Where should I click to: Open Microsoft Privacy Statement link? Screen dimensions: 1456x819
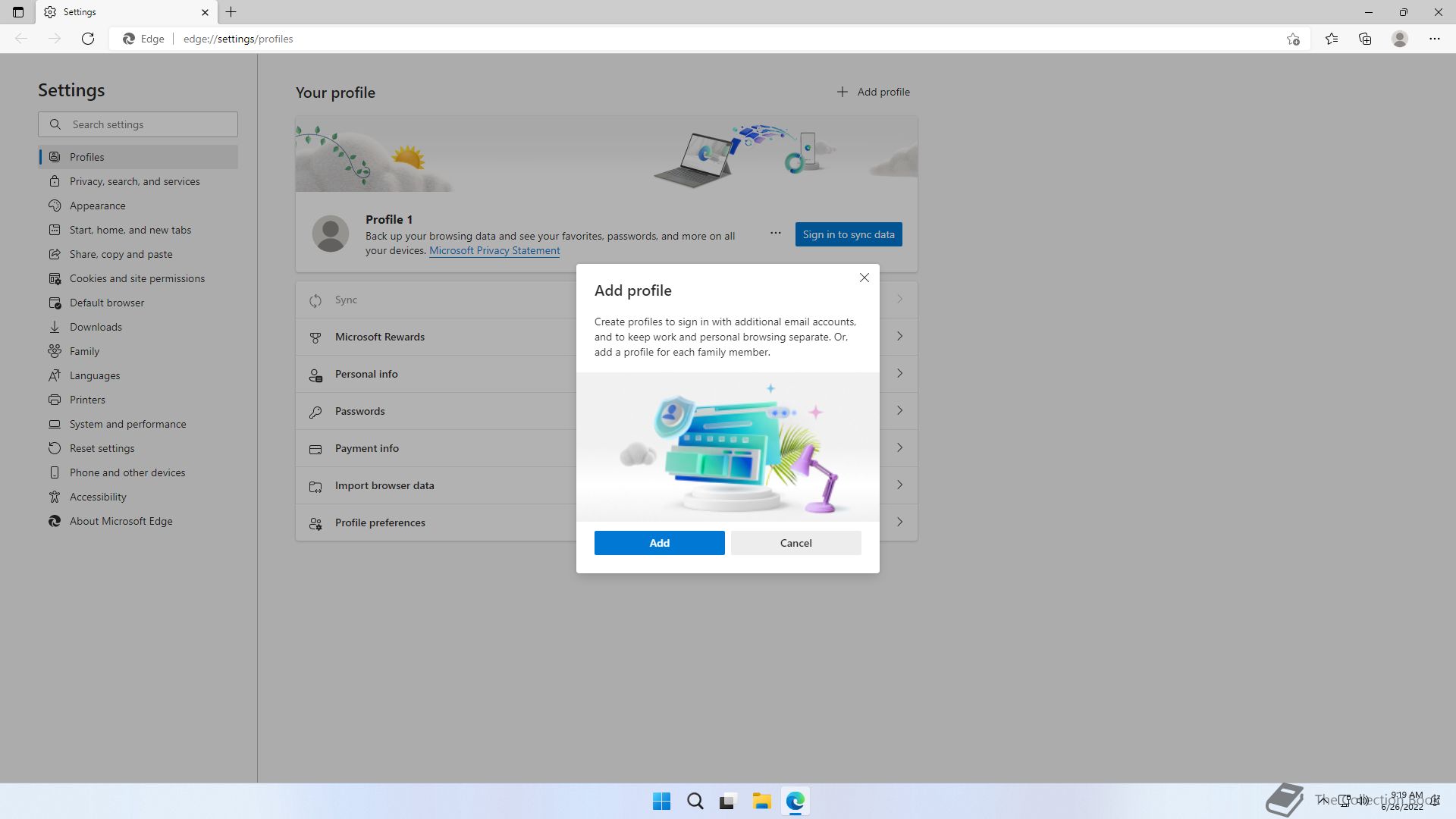pos(494,250)
